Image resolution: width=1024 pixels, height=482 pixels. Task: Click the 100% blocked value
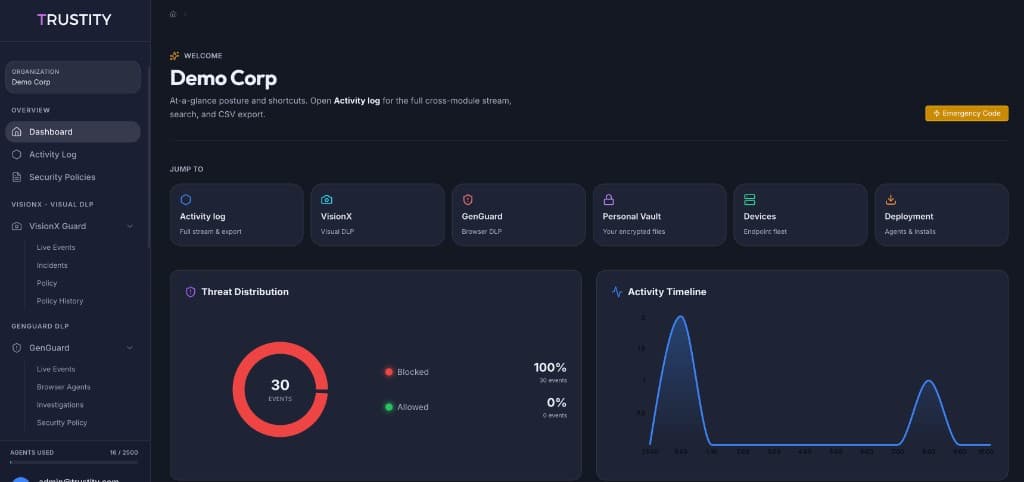[550, 367]
